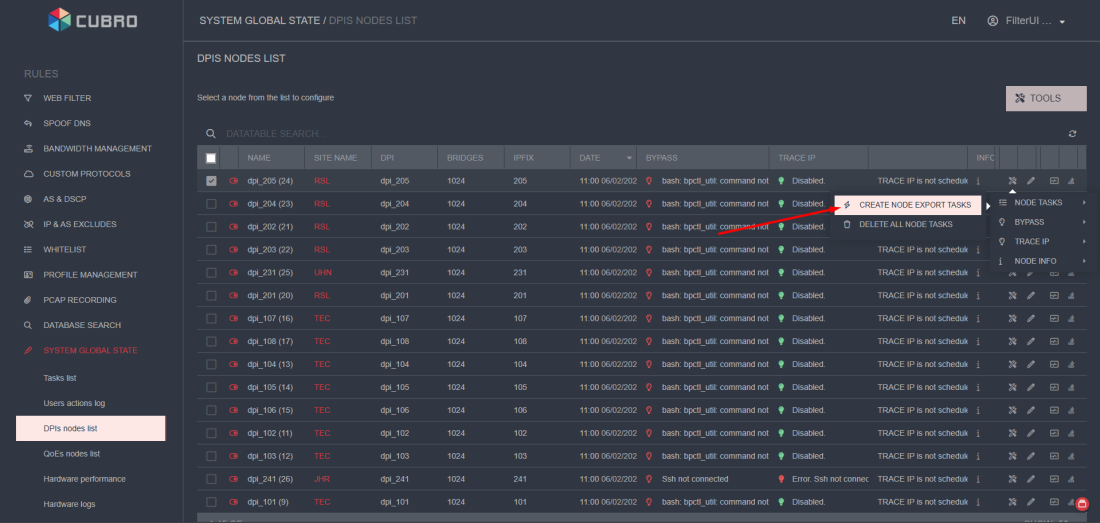Choose Delete All Node Tasks
The height and width of the screenshot is (523, 1100).
[x=905, y=224]
